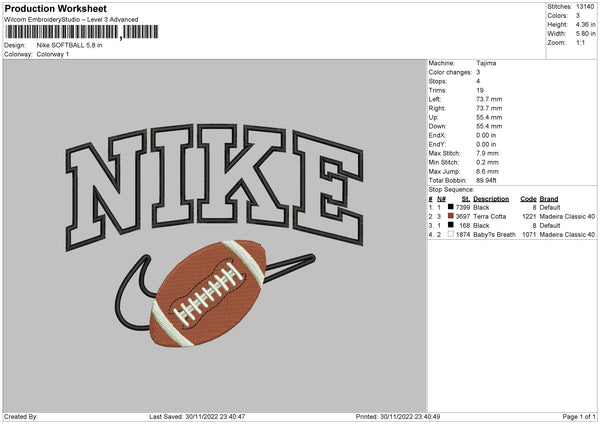
Task: Click the code 1221 in Terra Cotta row
Action: click(x=529, y=217)
